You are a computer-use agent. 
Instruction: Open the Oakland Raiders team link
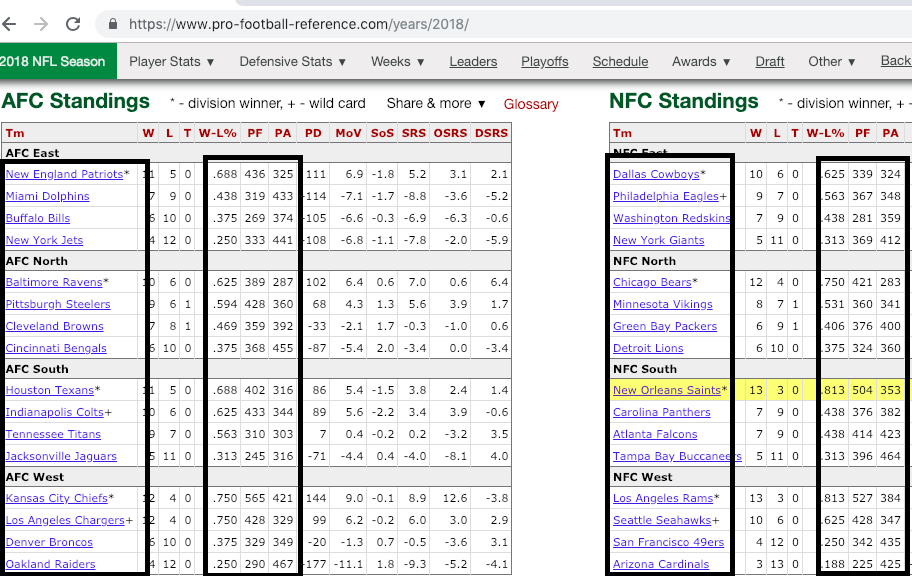point(51,564)
